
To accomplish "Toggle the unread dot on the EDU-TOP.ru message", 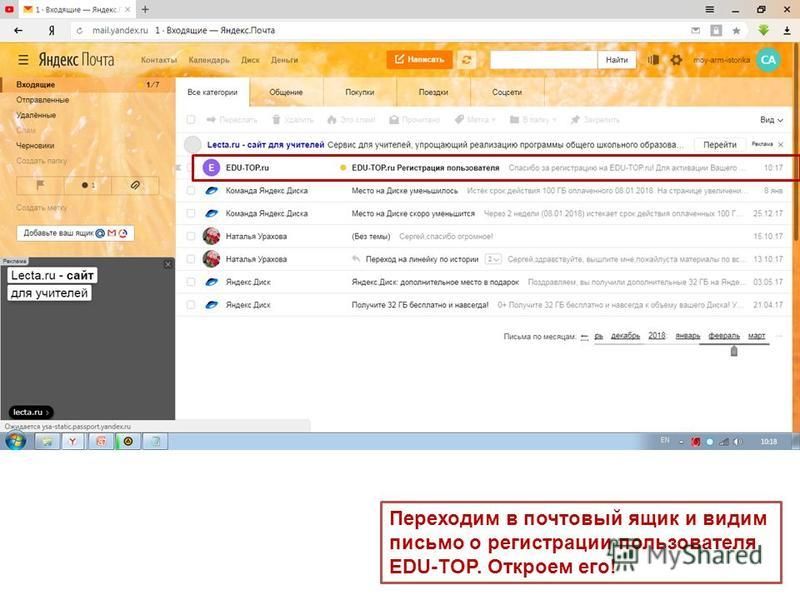I will 343,167.
